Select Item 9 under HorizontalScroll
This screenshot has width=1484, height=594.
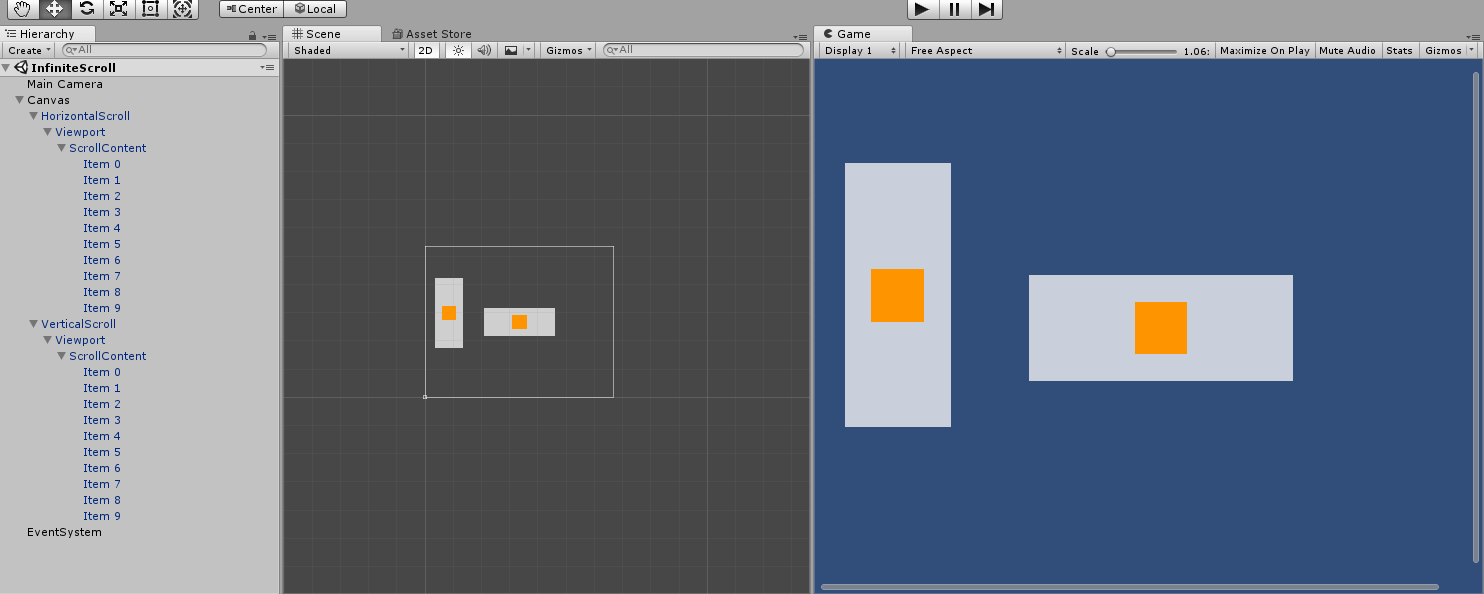coord(102,308)
